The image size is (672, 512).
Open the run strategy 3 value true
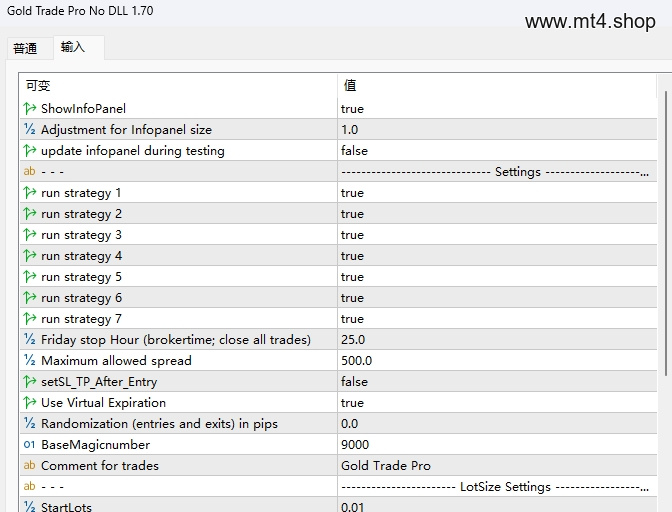tap(497, 234)
